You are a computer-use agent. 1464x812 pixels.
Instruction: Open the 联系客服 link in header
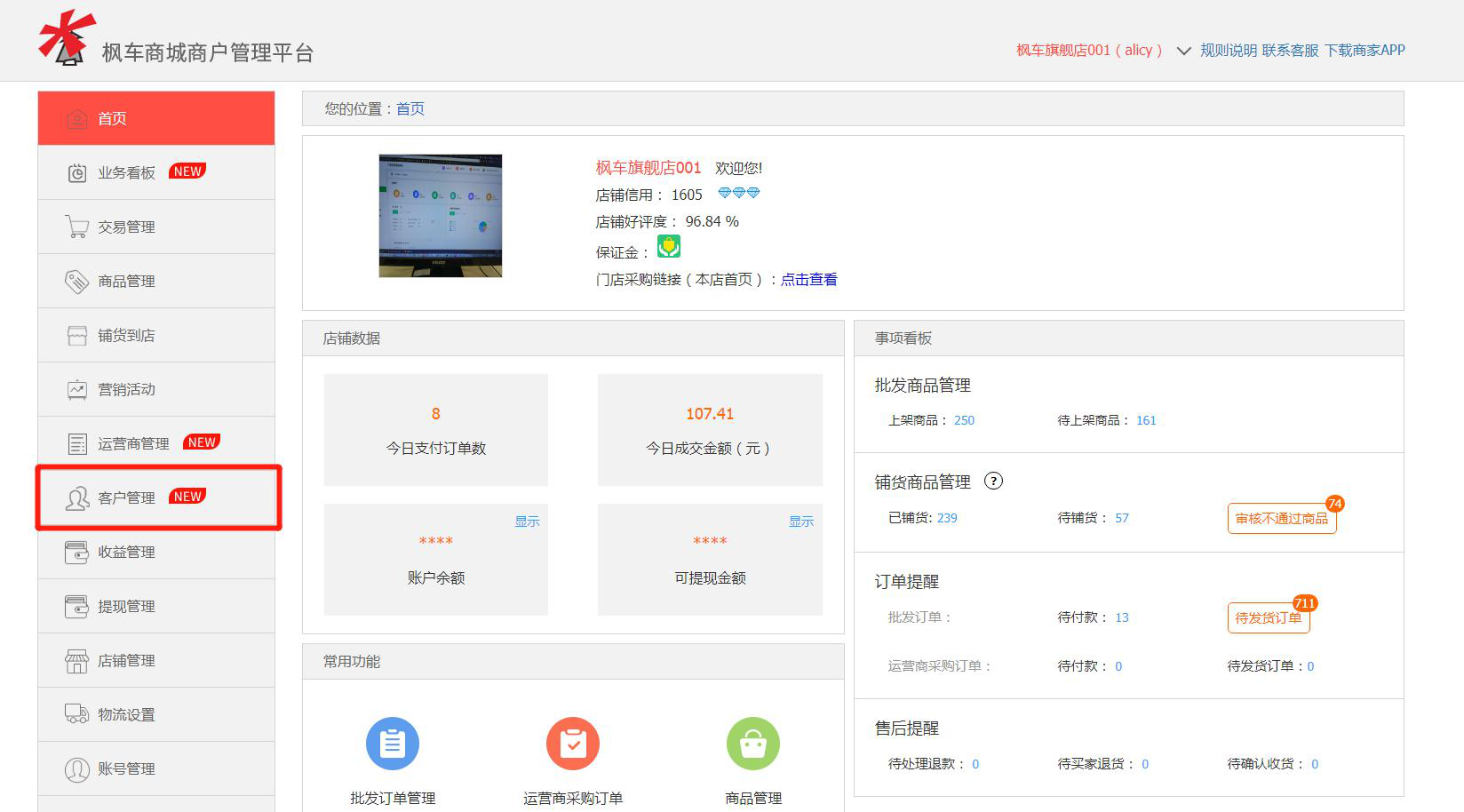pos(1290,51)
